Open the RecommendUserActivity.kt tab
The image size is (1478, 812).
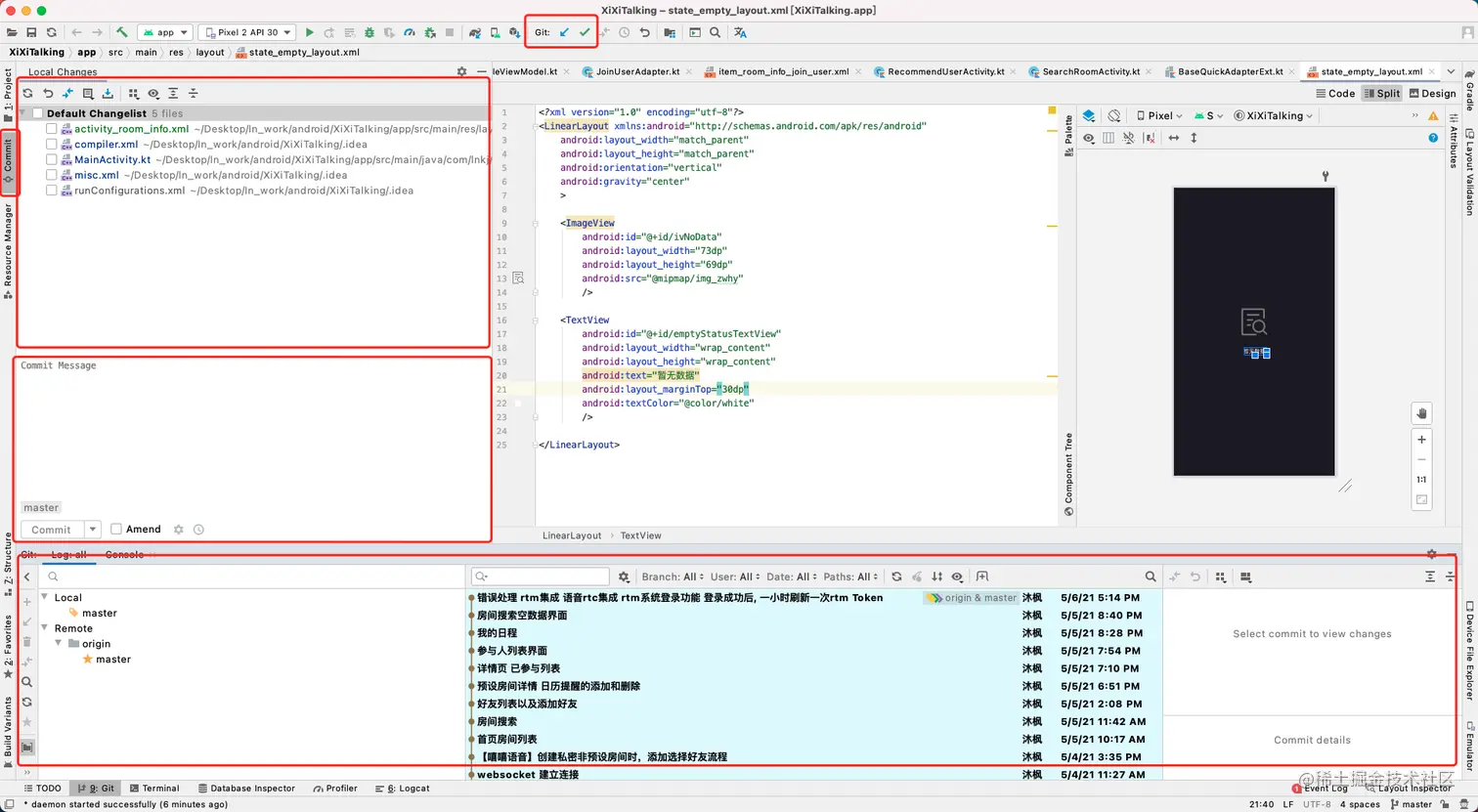(946, 71)
